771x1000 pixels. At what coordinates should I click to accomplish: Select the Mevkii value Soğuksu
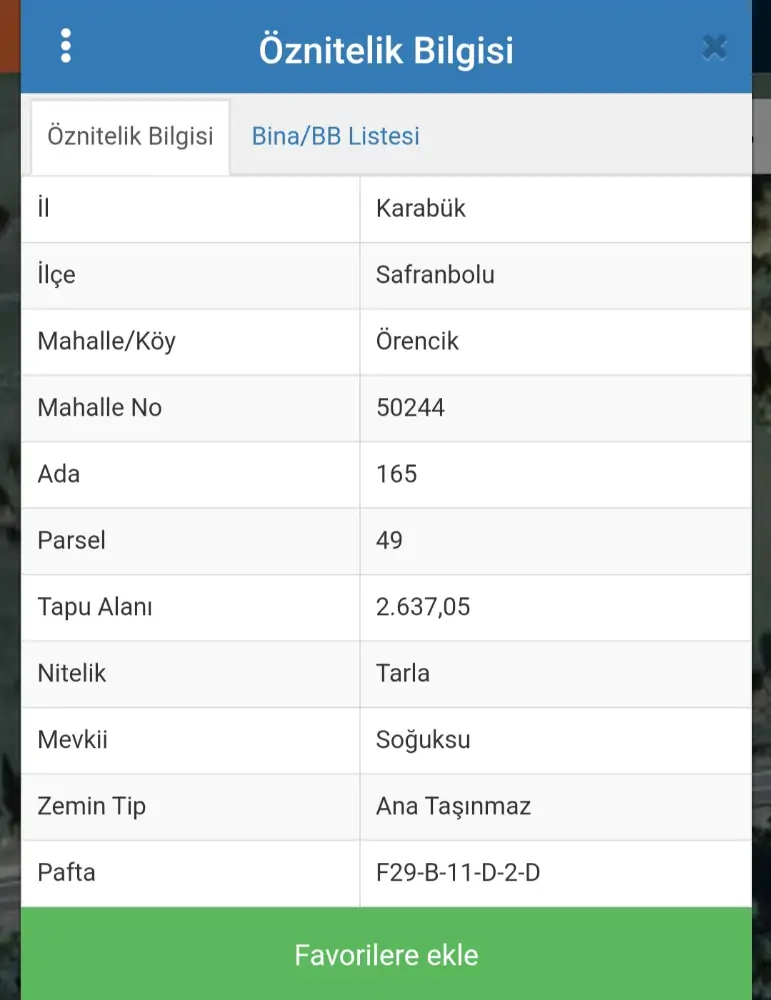pyautogui.click(x=423, y=740)
